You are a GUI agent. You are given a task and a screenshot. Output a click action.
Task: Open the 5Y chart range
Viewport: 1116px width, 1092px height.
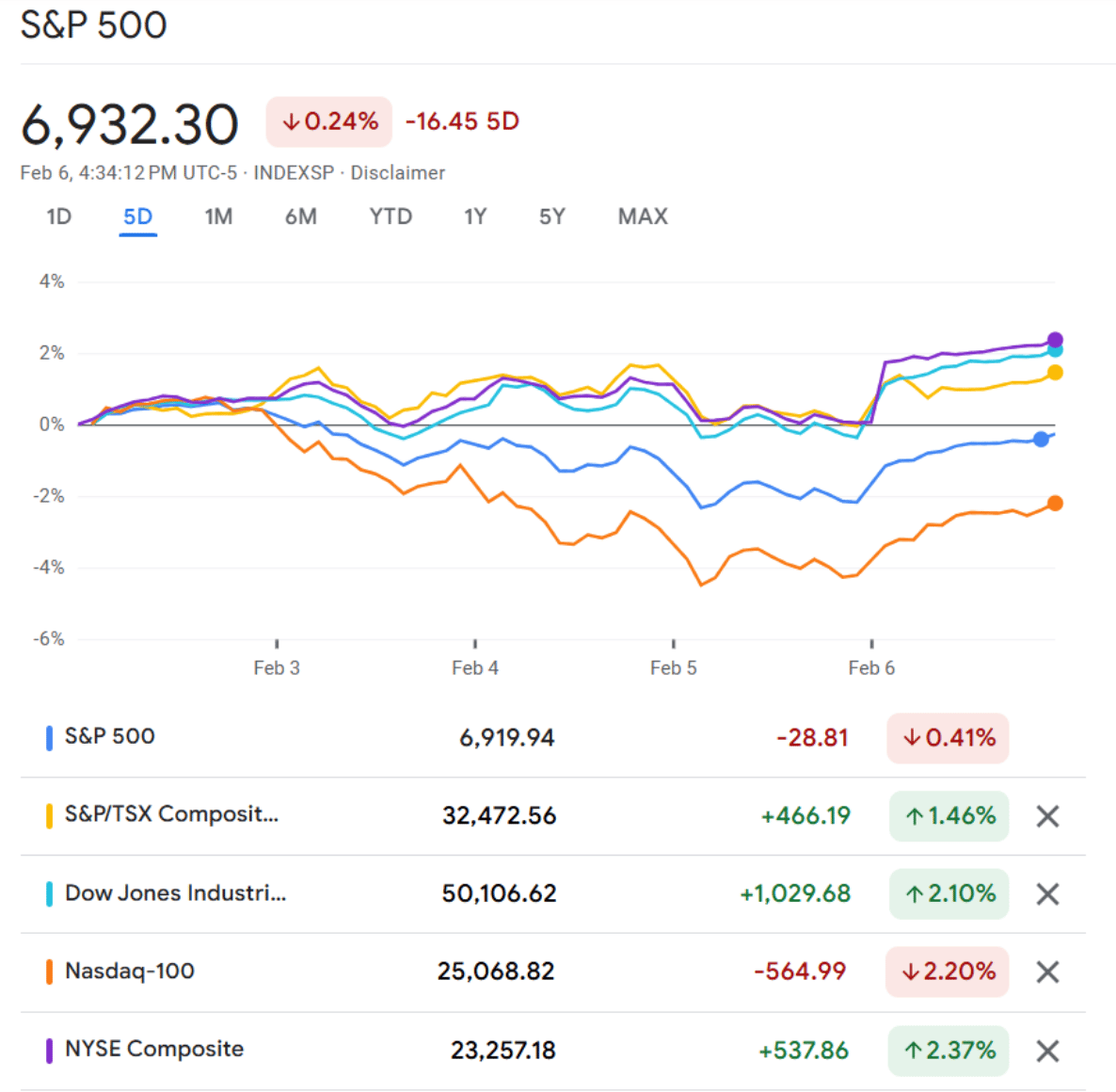[x=552, y=217]
